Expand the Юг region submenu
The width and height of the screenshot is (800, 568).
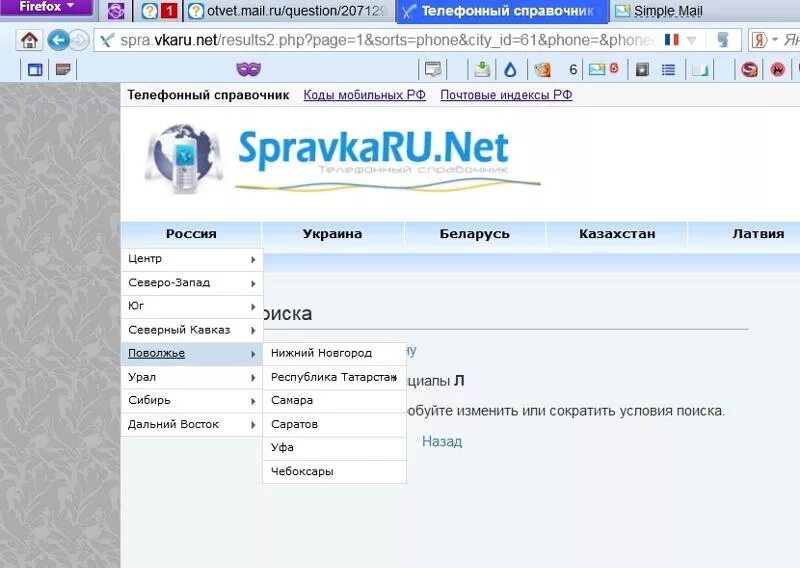[x=192, y=306]
